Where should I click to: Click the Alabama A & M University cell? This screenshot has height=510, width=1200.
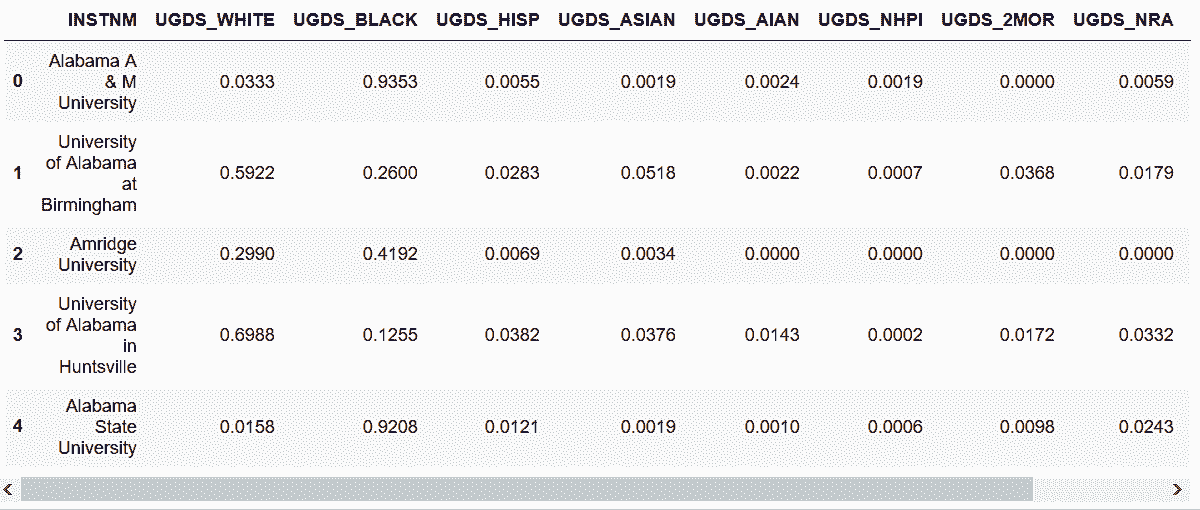93,82
